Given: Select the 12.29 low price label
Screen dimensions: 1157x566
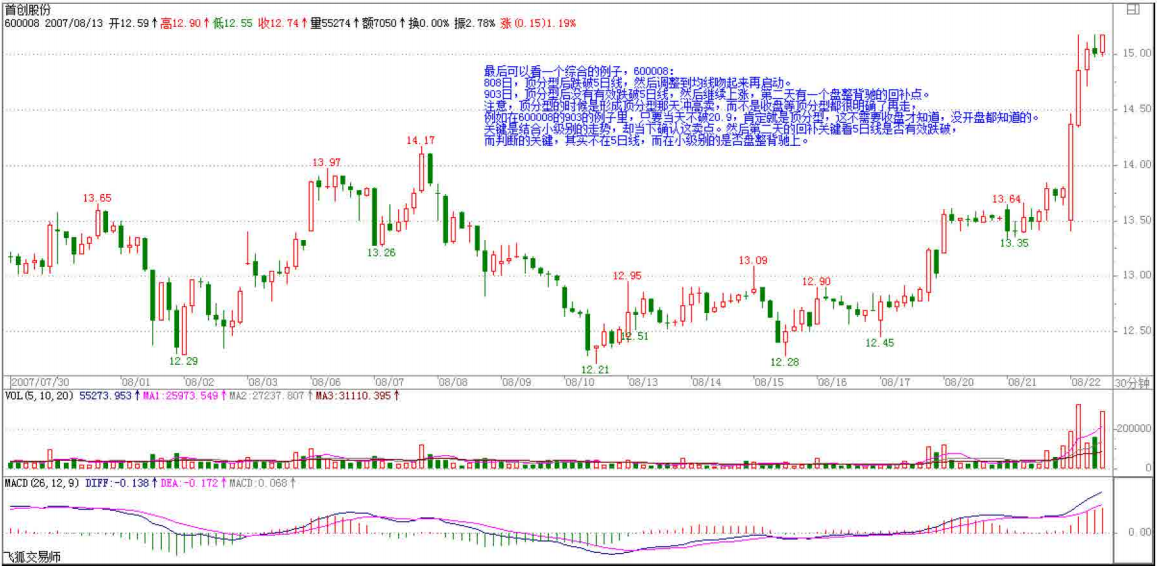Looking at the screenshot, I should click(183, 361).
